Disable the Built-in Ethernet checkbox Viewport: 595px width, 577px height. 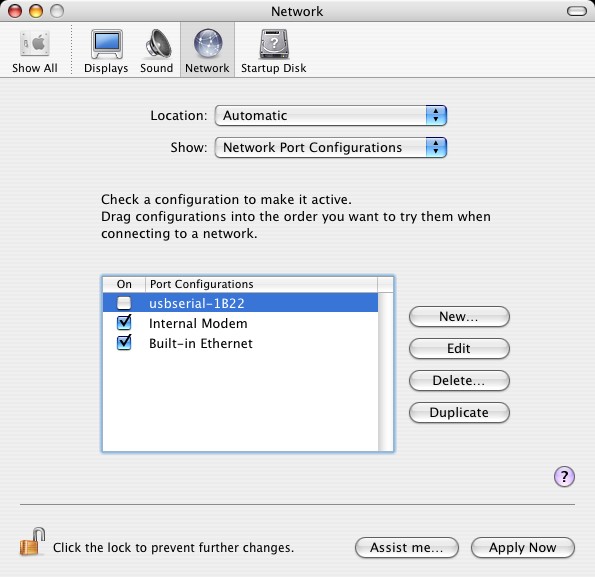124,343
